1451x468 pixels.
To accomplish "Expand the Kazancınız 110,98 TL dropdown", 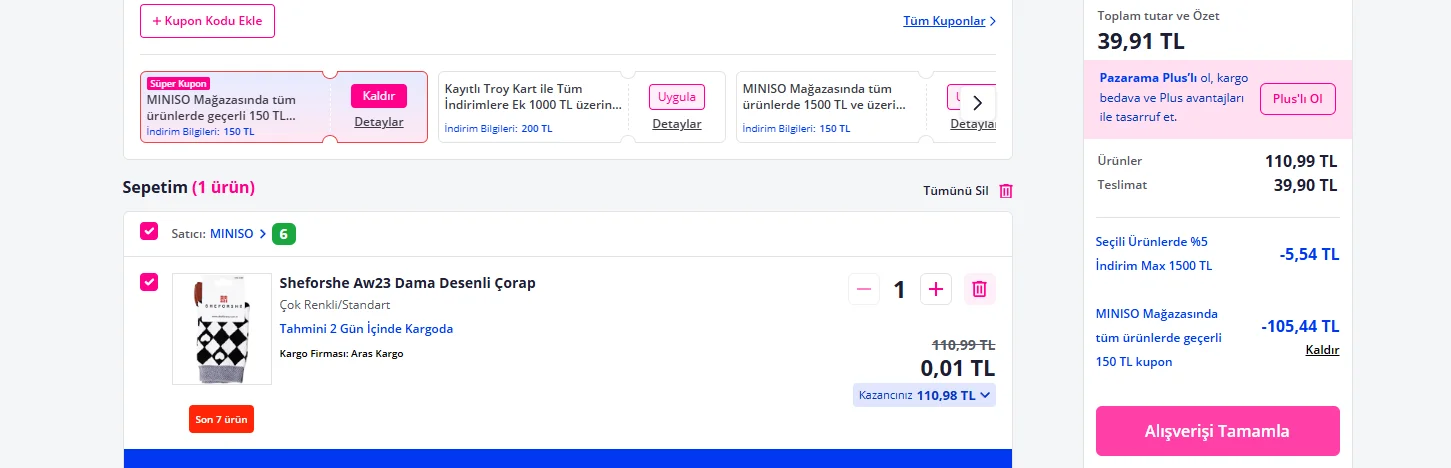I will (x=924, y=395).
